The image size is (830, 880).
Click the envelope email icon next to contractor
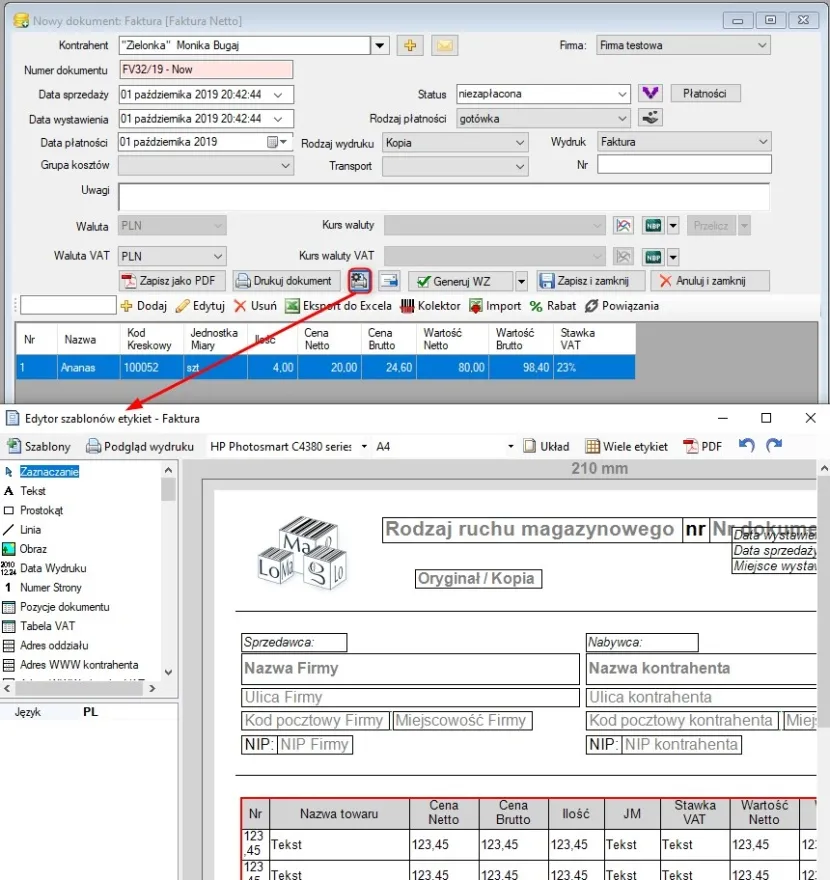point(443,45)
